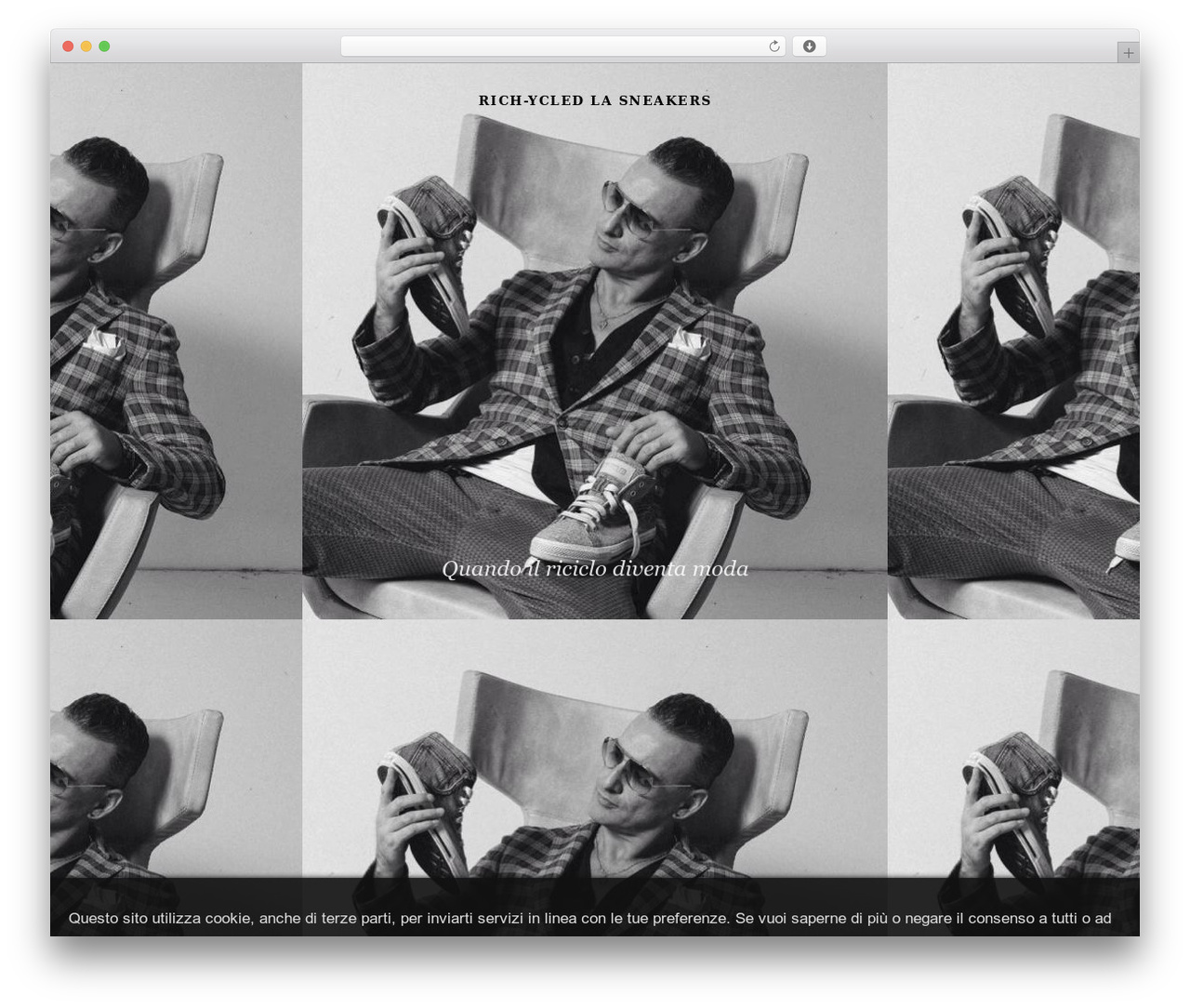This screenshot has height=1008, width=1190.
Task: Focus the browser address bar
Action: (x=563, y=46)
